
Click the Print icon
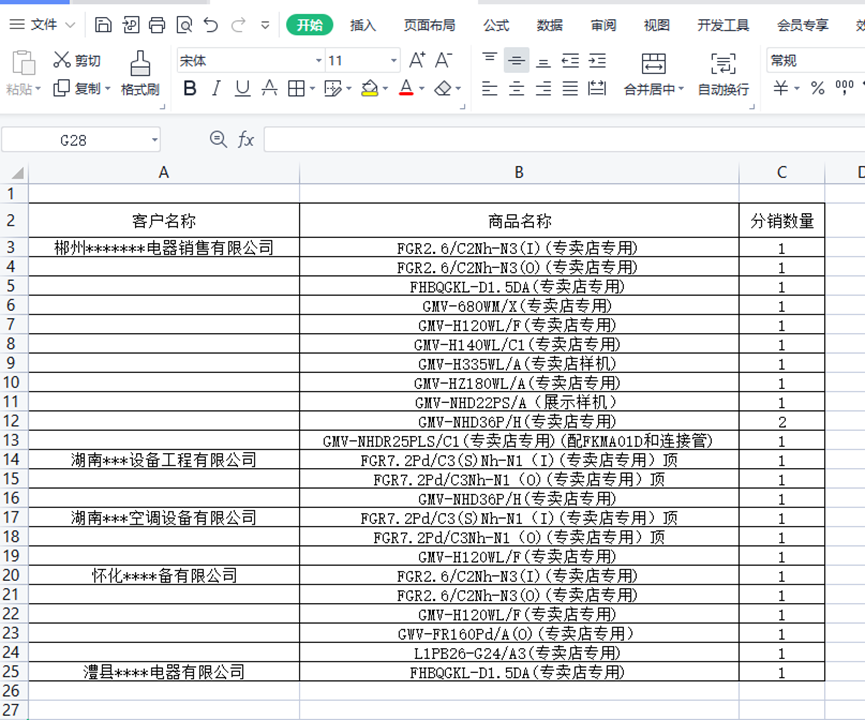(157, 25)
